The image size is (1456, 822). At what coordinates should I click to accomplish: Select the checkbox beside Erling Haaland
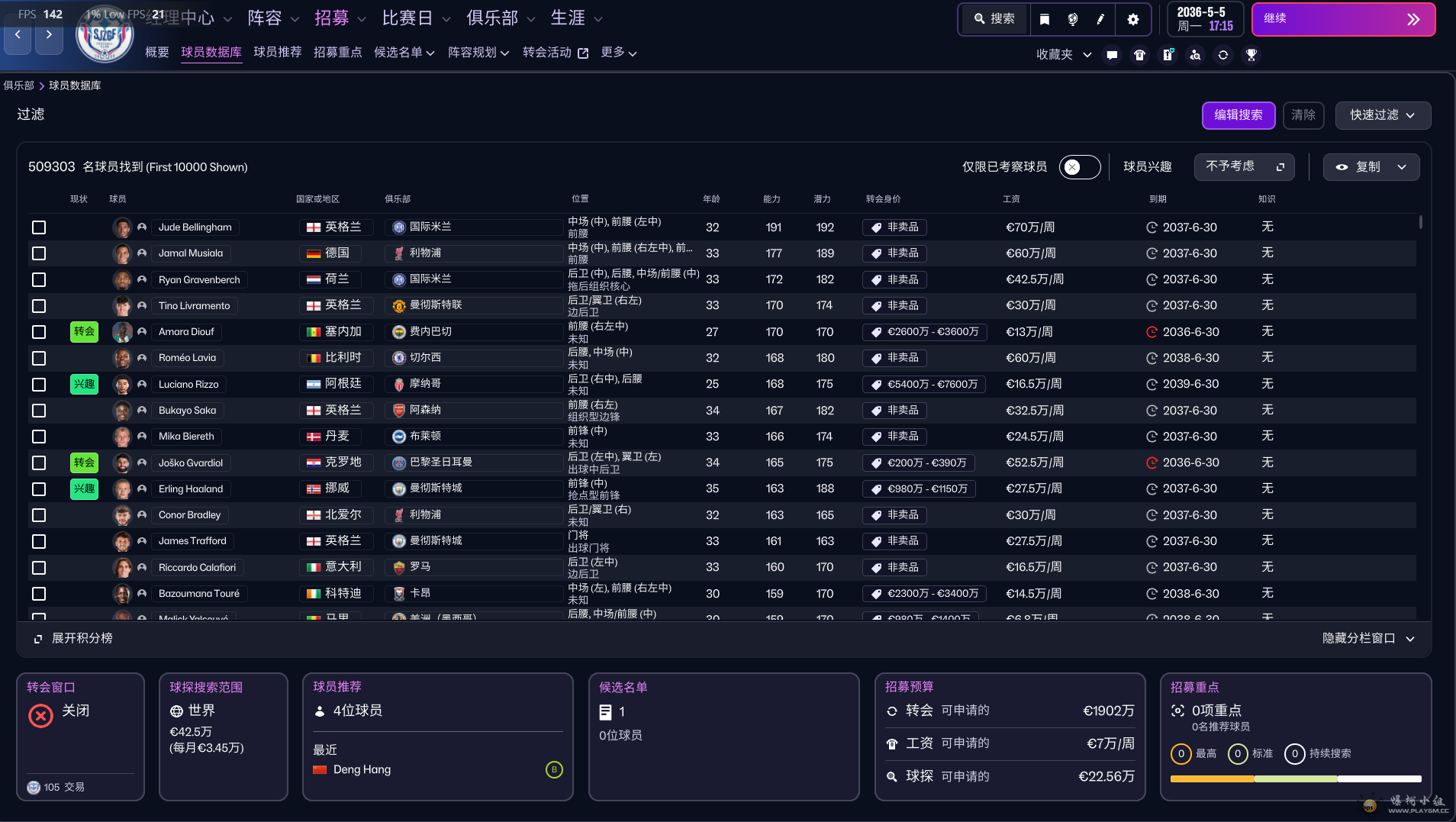[39, 489]
